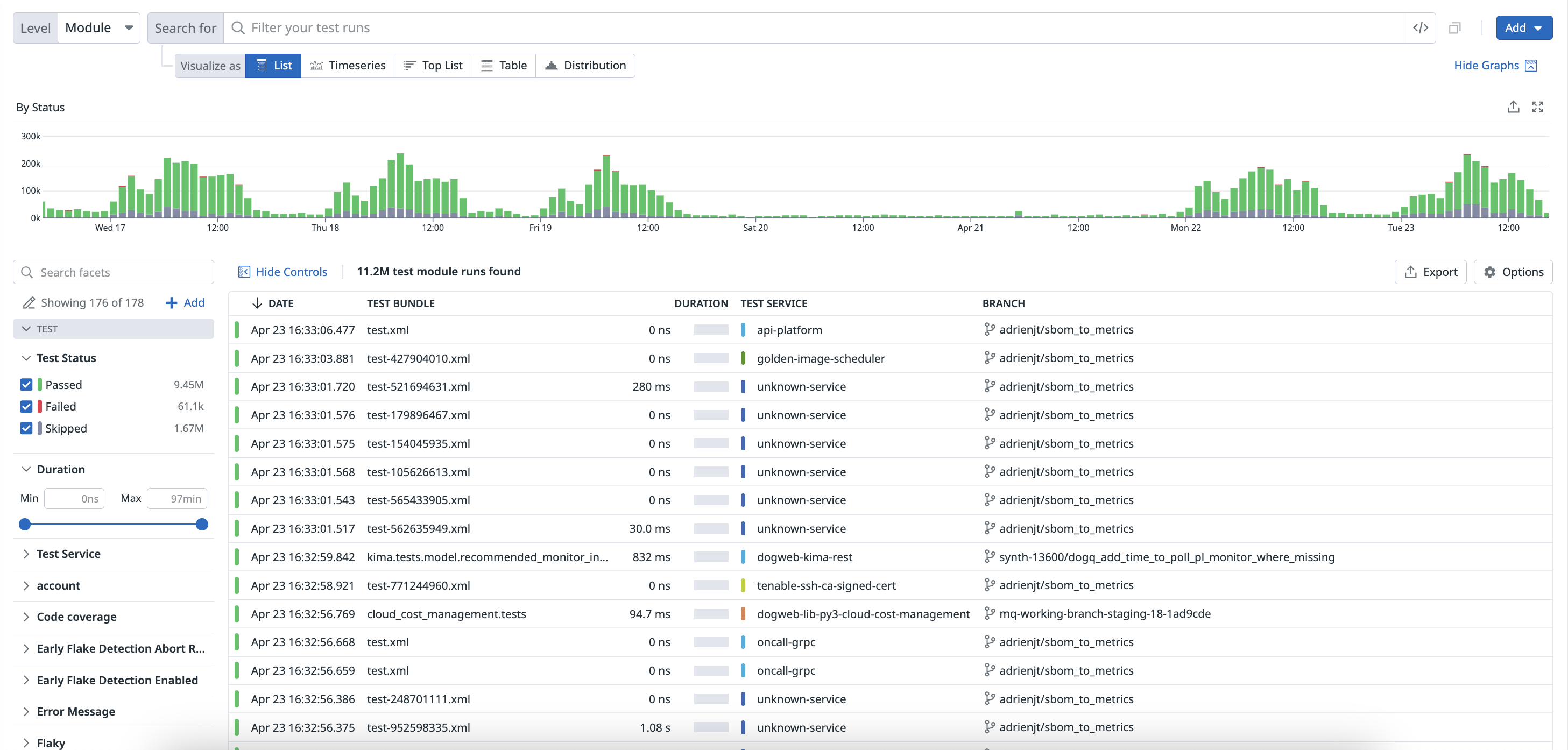
Task: Sort by the DATE column arrow
Action: (257, 303)
